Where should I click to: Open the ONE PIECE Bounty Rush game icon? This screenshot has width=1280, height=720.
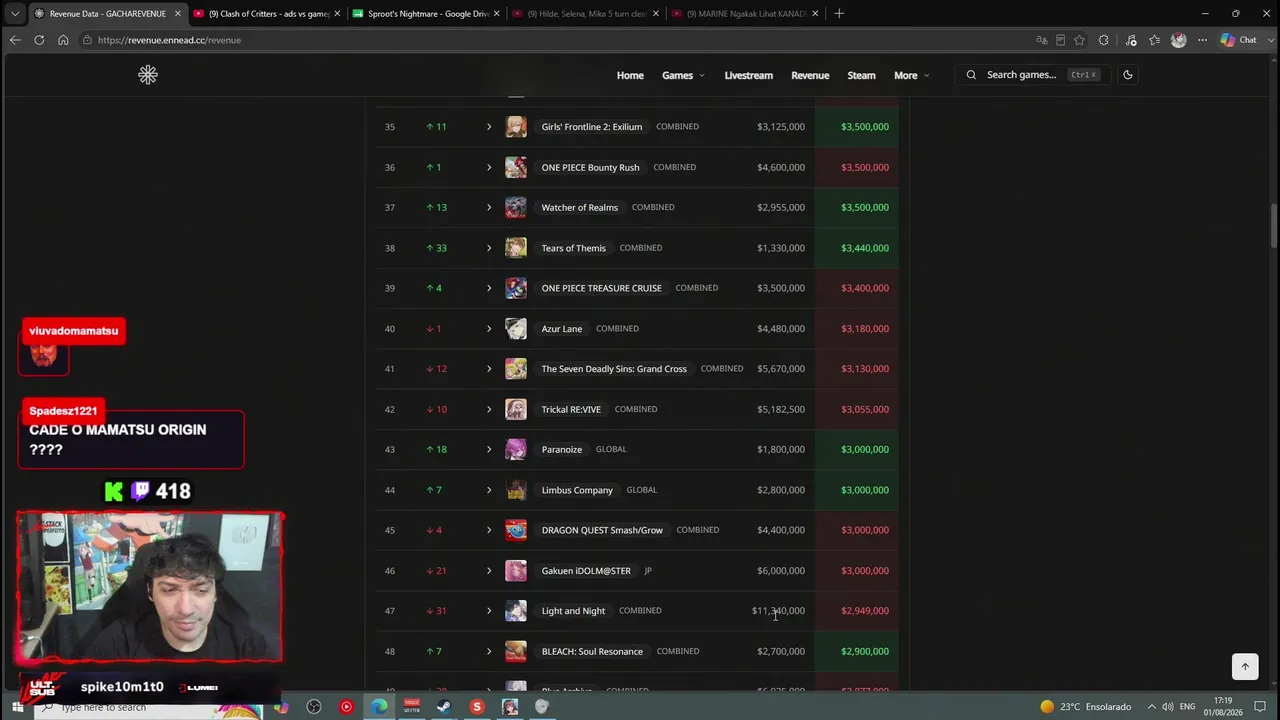[516, 167]
